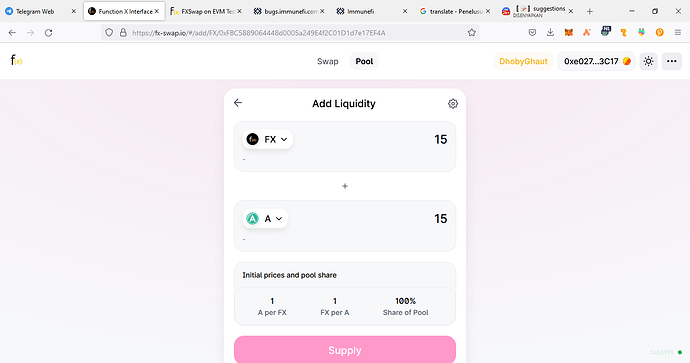Open the 0xe027...3C17 wallet account button
The image size is (690, 363).
pos(596,61)
